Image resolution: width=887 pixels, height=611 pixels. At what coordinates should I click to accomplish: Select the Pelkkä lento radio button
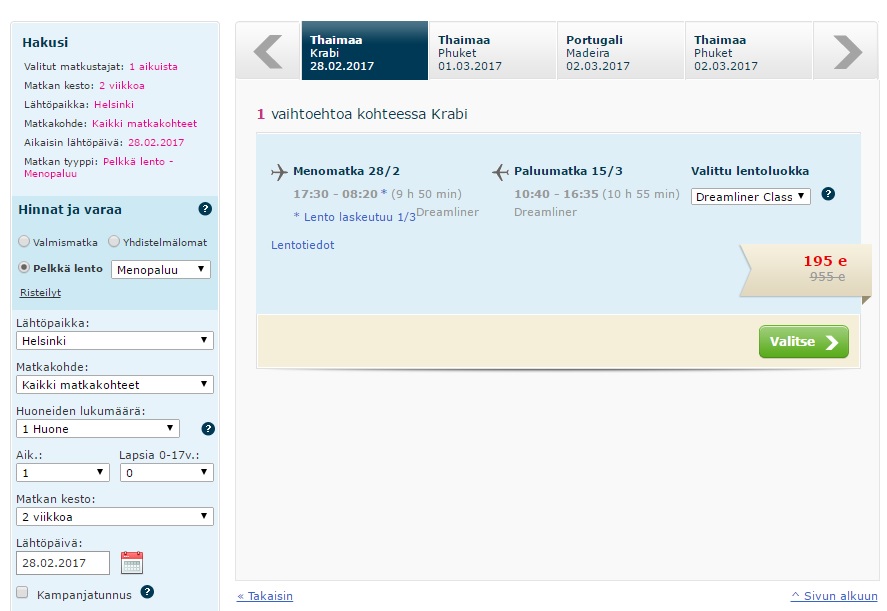tap(24, 267)
